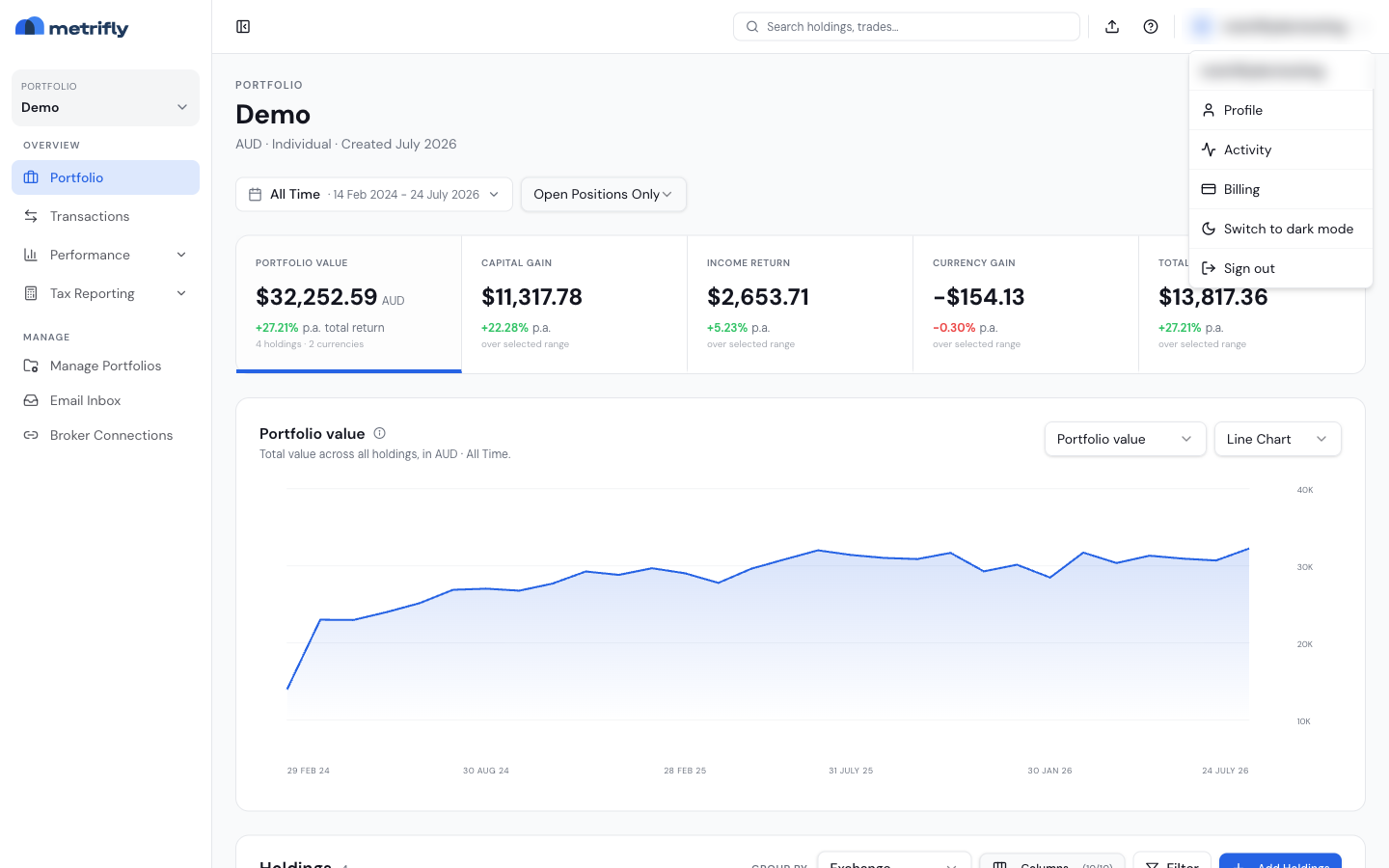Open the Open Positions Only dropdown
Screen dimensions: 1389x868
604,195
